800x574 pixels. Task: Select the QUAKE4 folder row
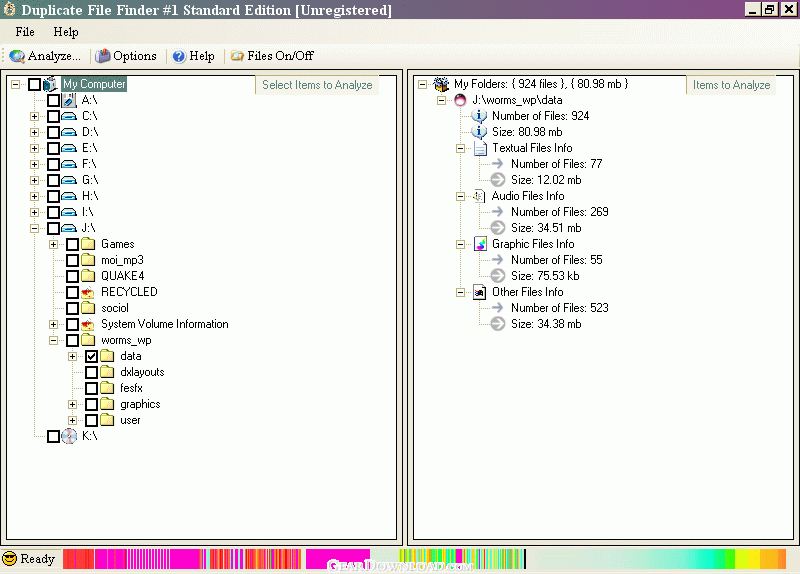[122, 276]
